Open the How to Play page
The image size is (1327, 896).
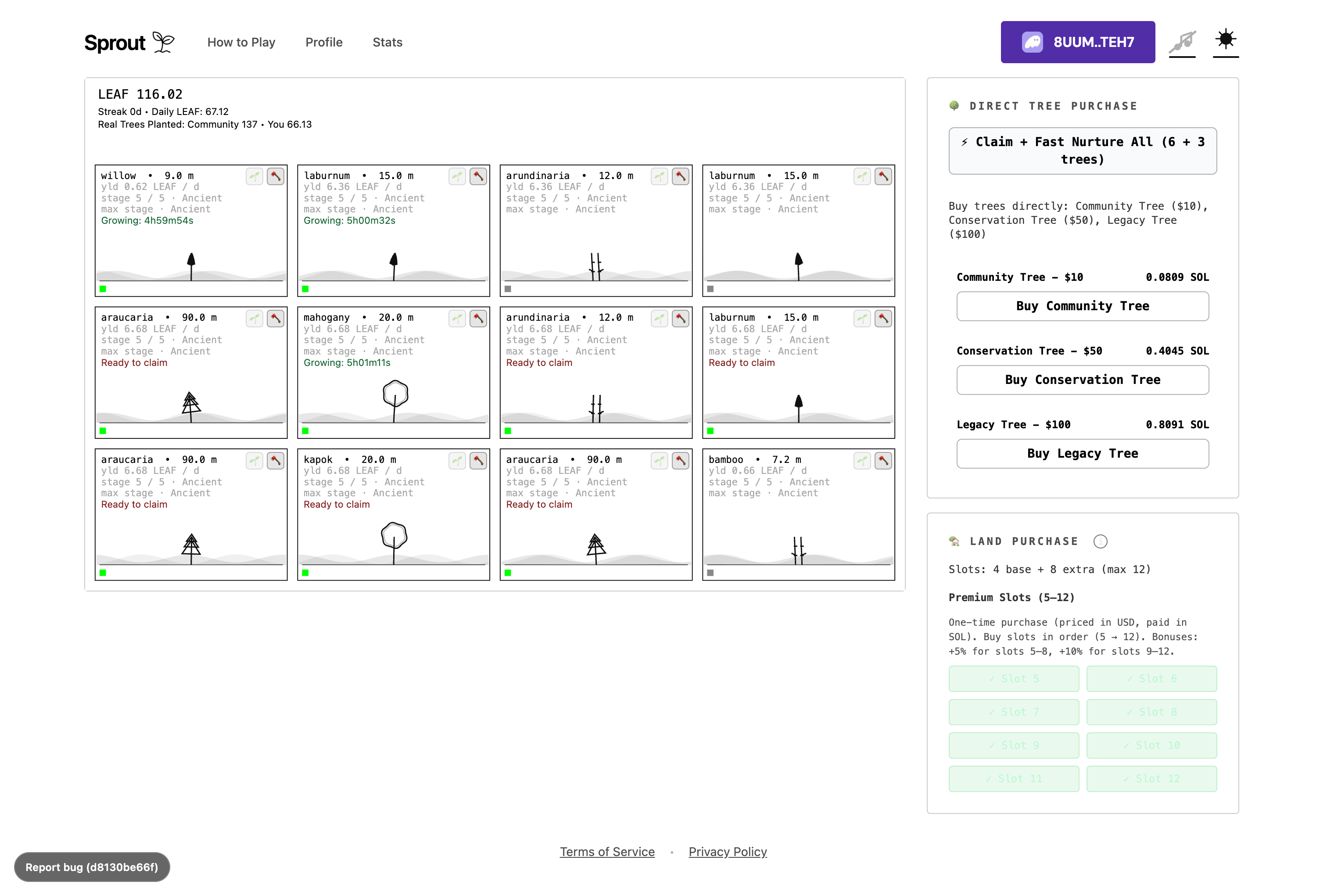241,42
